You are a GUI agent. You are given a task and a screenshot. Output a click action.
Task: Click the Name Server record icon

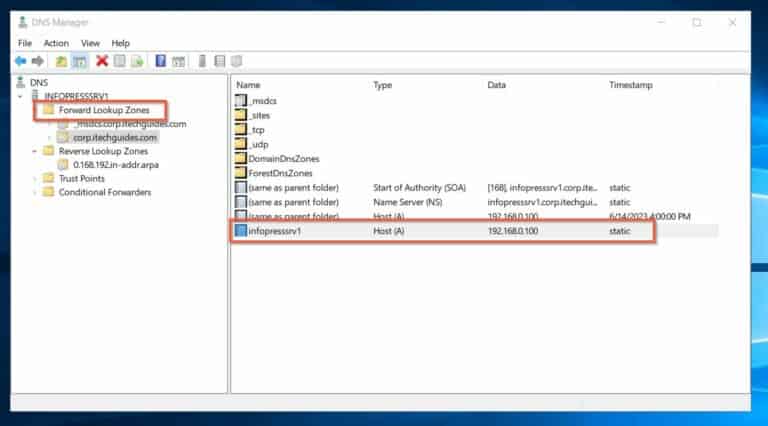tap(240, 202)
